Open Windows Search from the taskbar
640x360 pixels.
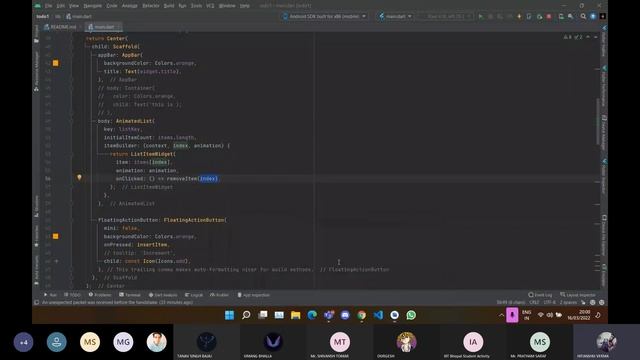click(x=246, y=315)
